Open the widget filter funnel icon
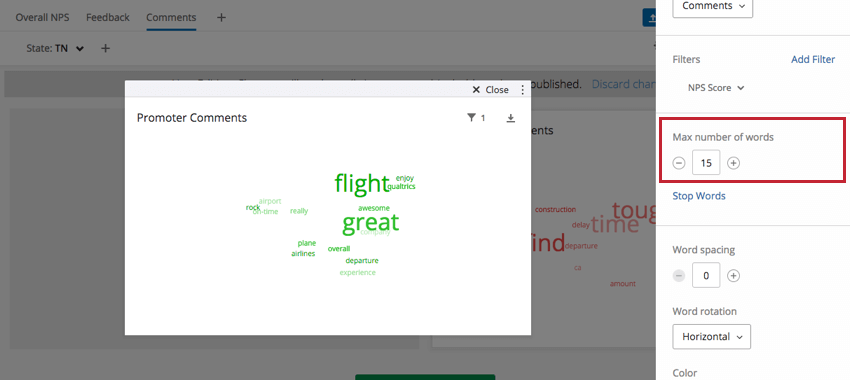 click(471, 118)
